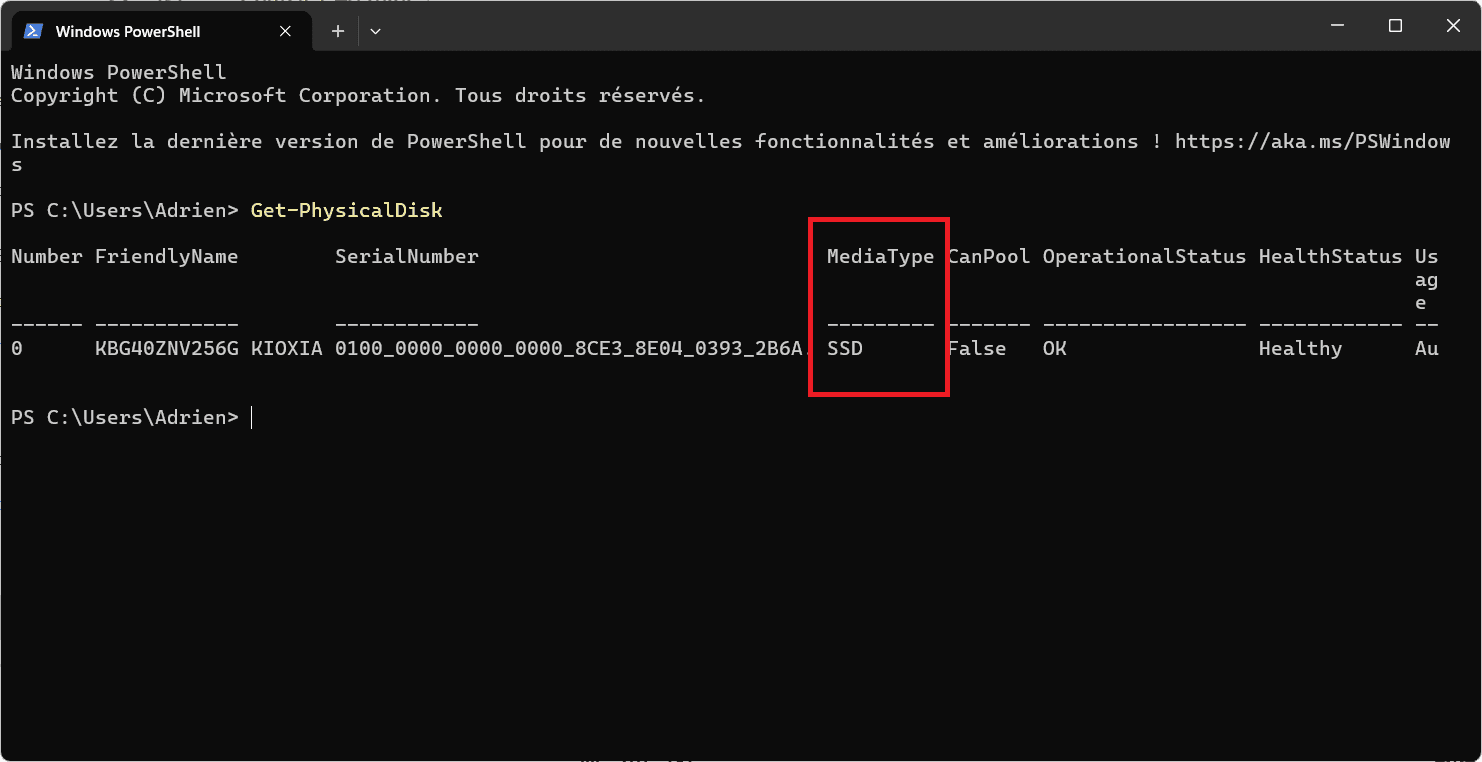Screen dimensions: 1482x762
Task: Click the SerialNumber column header
Action: (407, 257)
